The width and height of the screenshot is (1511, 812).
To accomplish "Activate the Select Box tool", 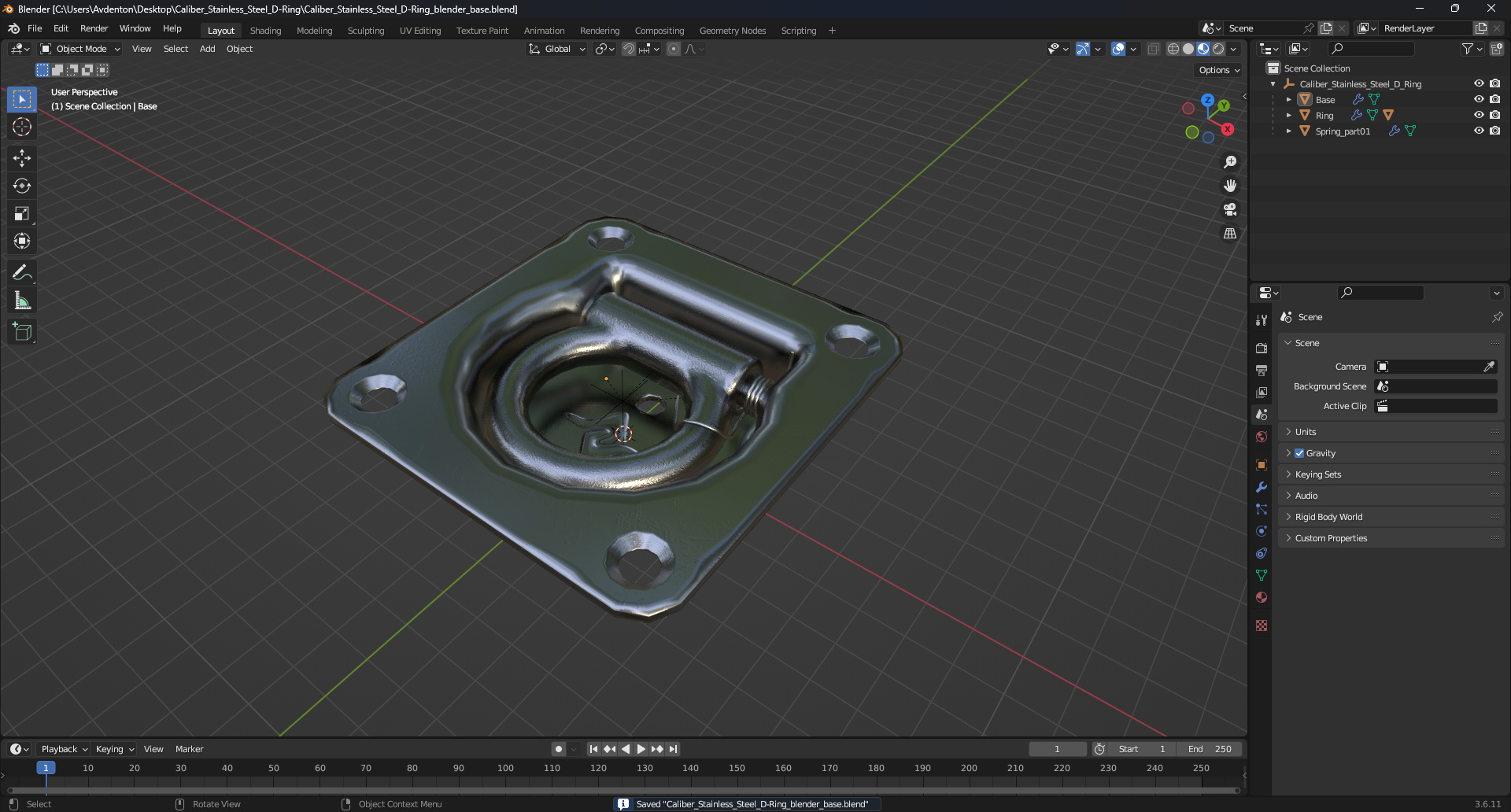I will (x=22, y=99).
